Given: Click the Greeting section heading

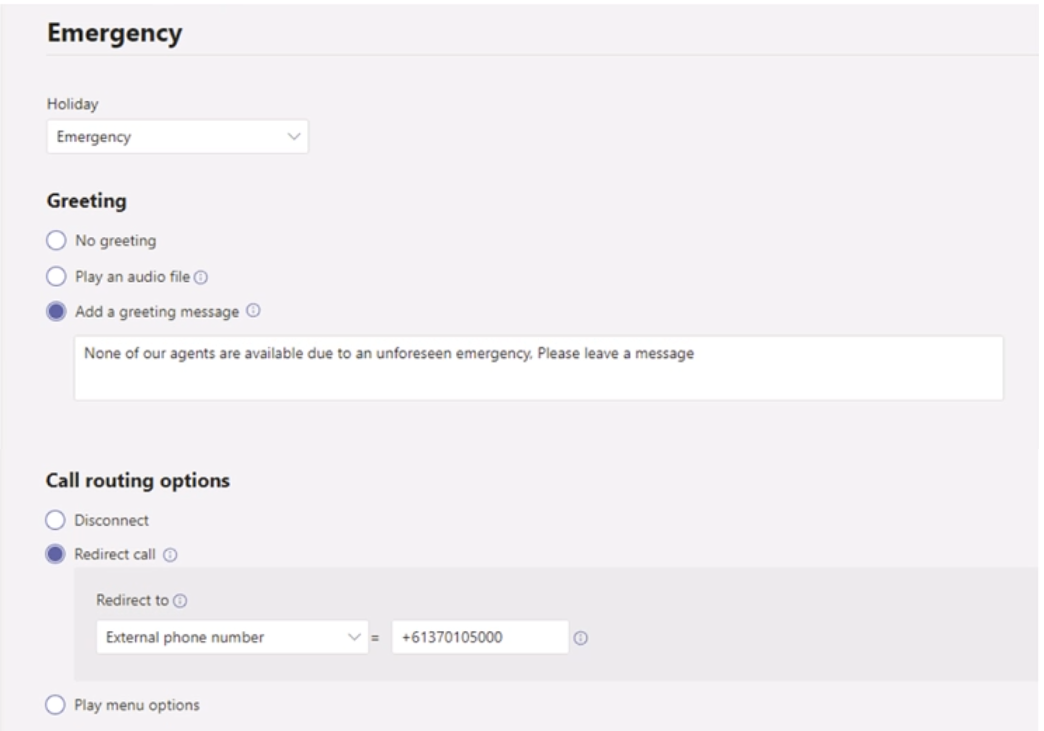Looking at the screenshot, I should (86, 201).
